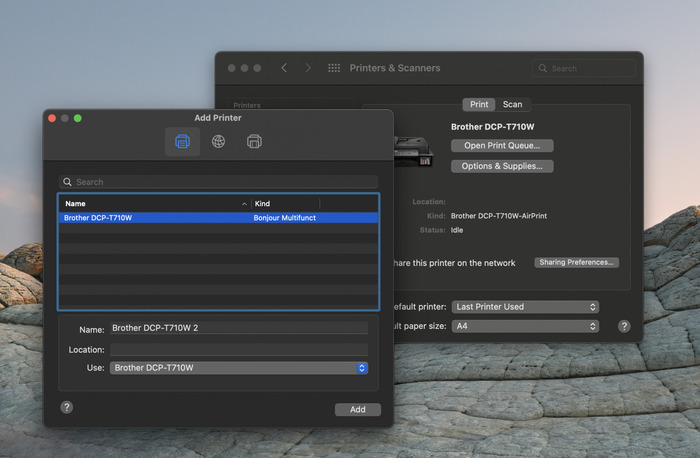Click the Add button
This screenshot has width=700, height=458.
358,409
